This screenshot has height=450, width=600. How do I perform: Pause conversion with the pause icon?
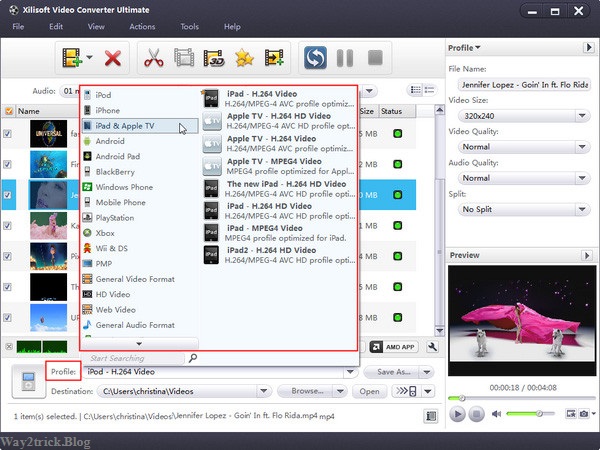tap(345, 58)
